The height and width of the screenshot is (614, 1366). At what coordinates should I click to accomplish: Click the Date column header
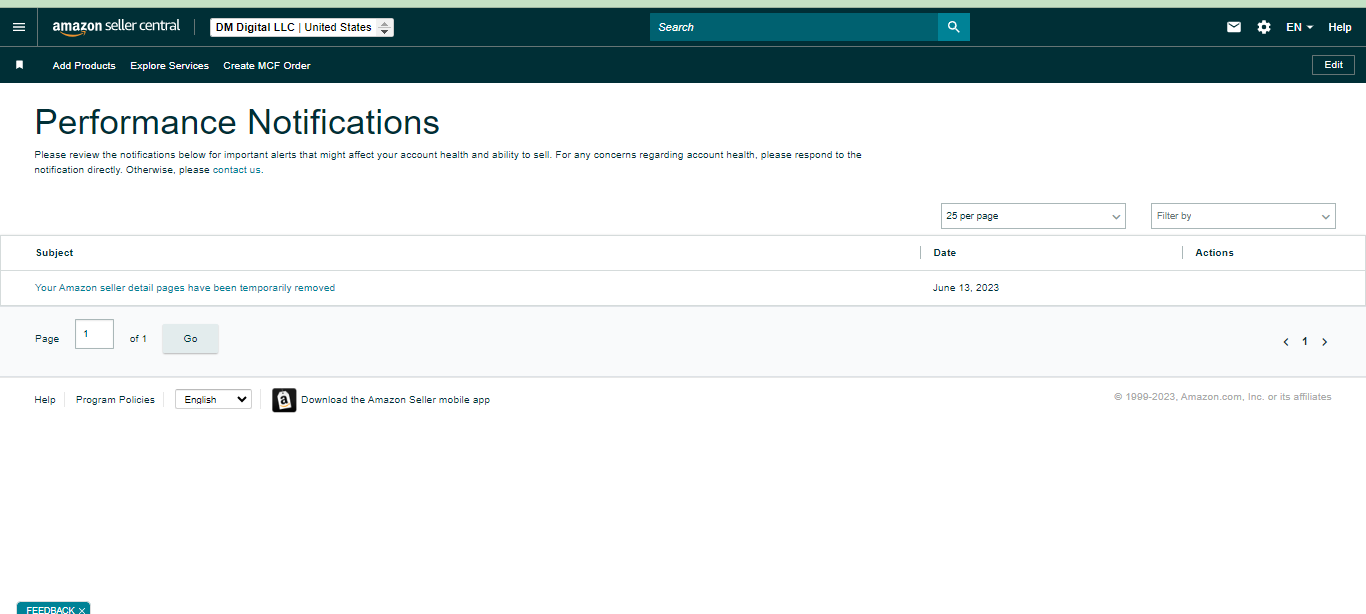pyautogui.click(x=945, y=253)
